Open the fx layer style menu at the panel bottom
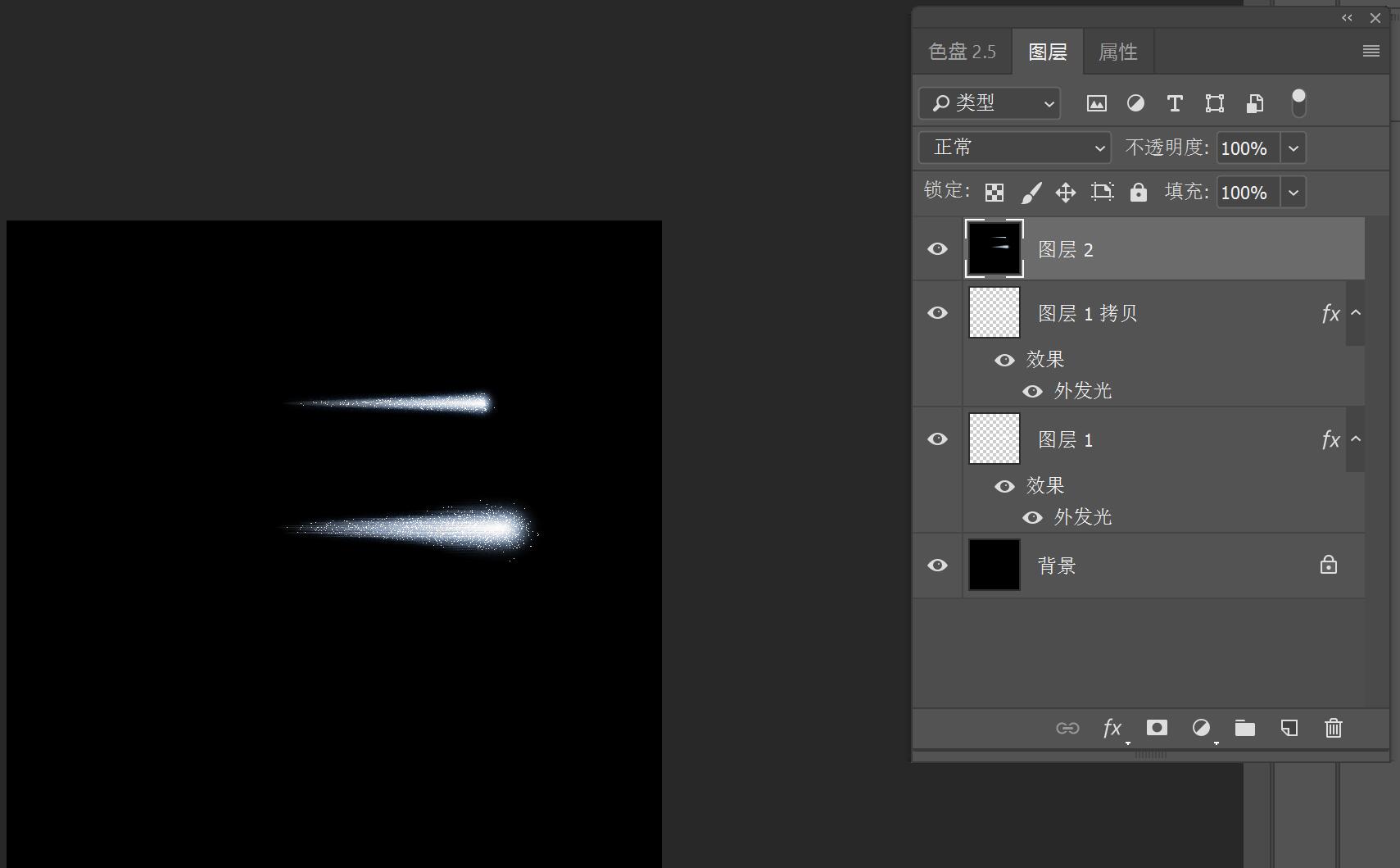 (x=1112, y=728)
